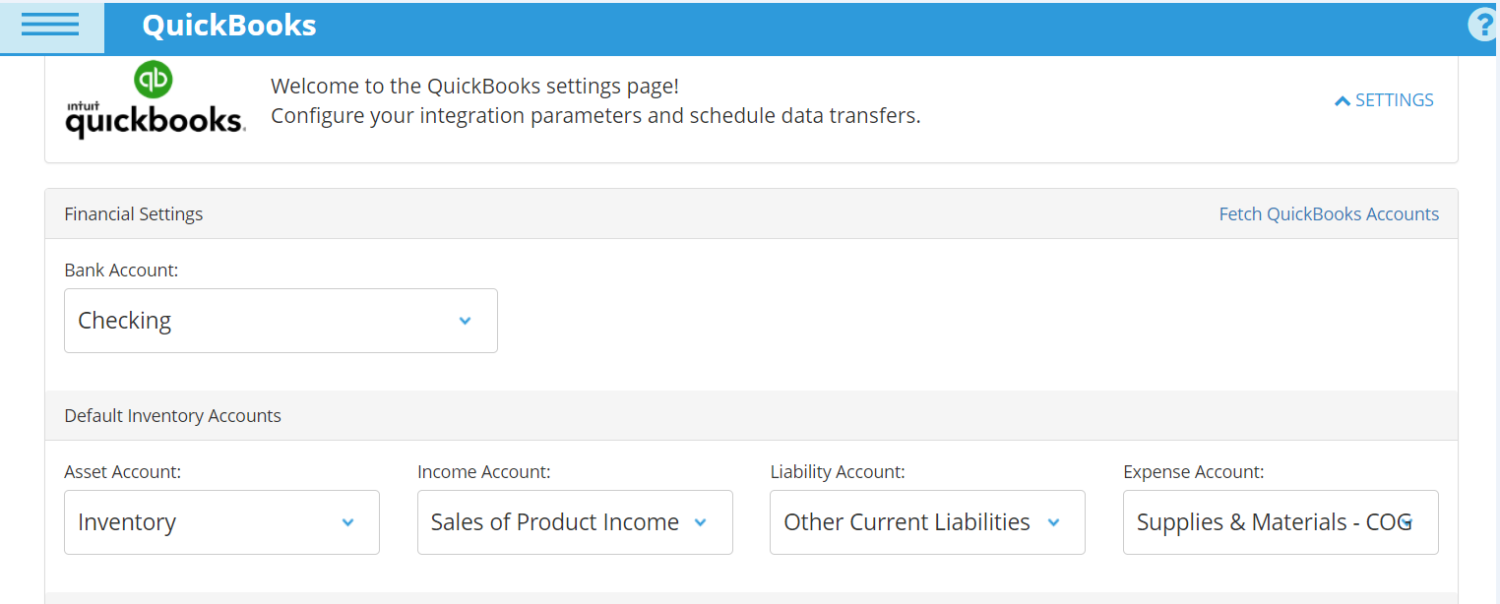Open the Asset Account dropdown showing Inventory
1500x604 pixels.
click(x=221, y=522)
